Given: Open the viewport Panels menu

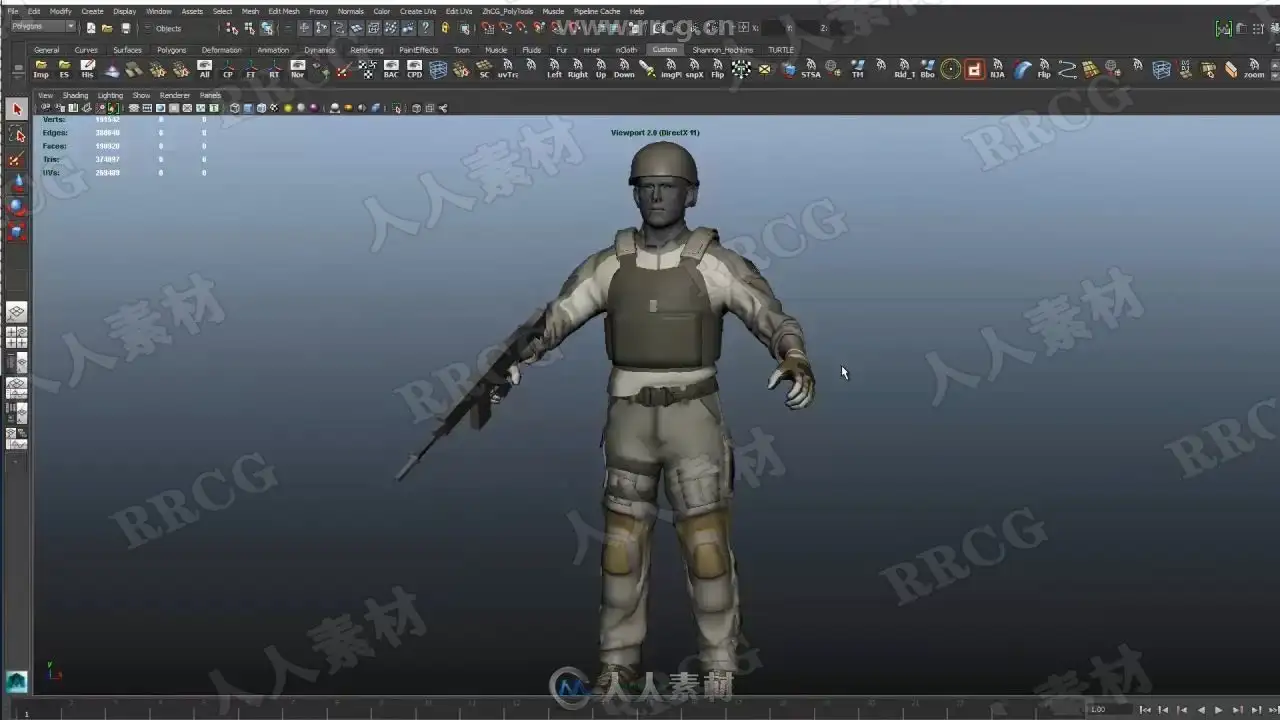Looking at the screenshot, I should 210,95.
